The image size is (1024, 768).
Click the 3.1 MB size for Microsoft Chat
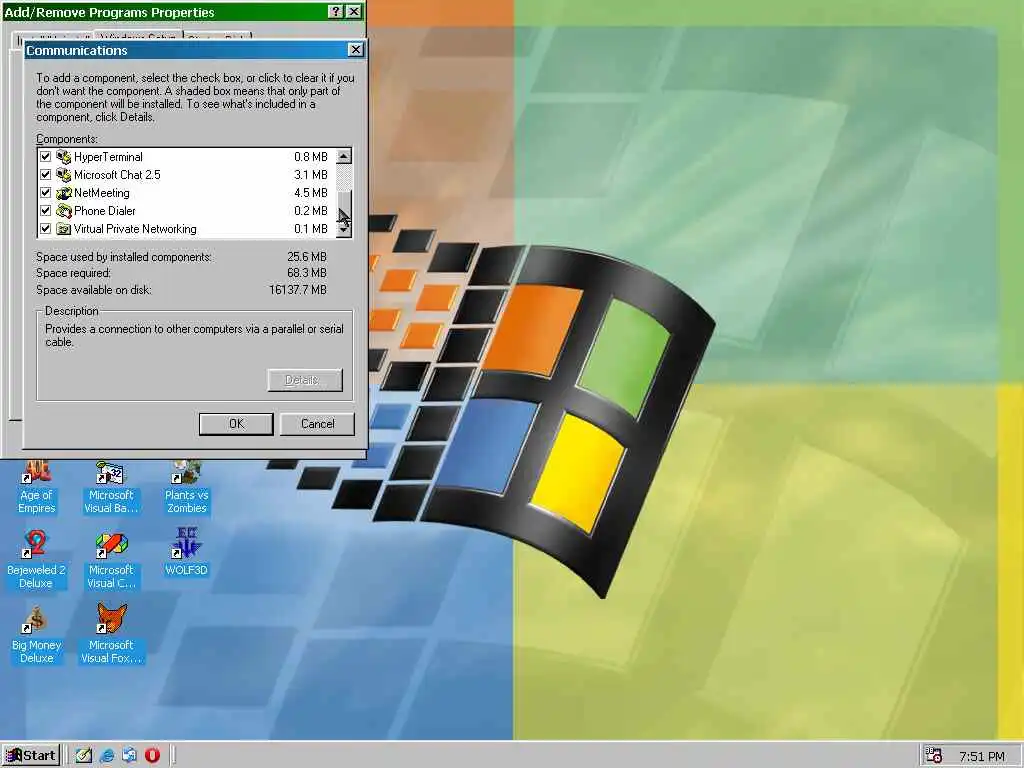tap(311, 175)
